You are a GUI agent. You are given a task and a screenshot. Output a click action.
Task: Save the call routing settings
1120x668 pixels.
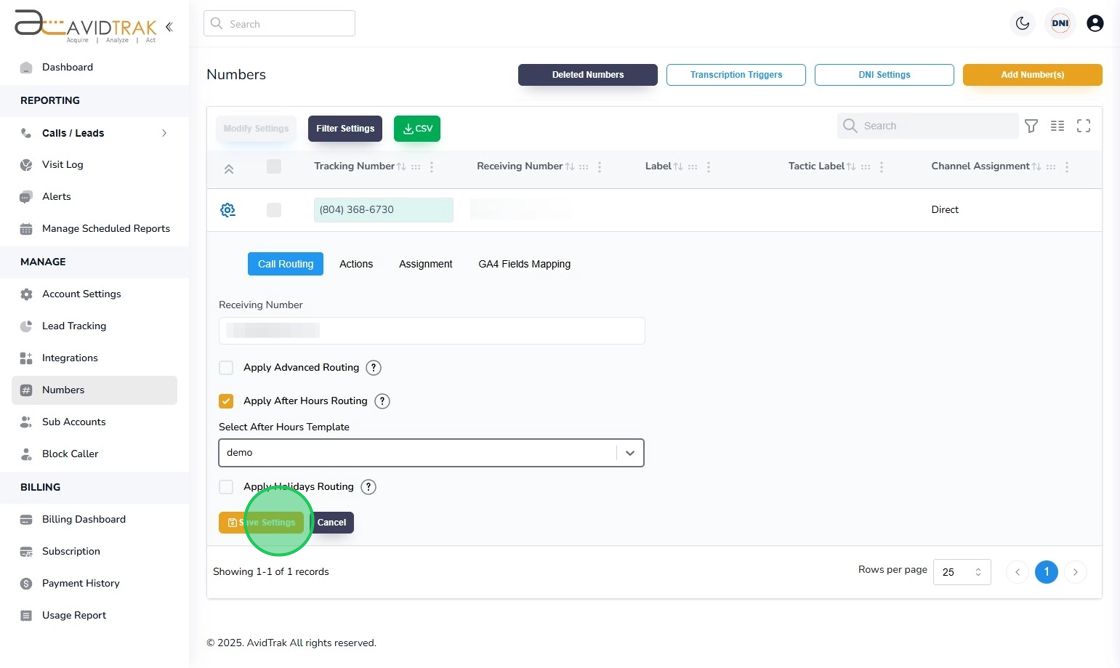(261, 522)
